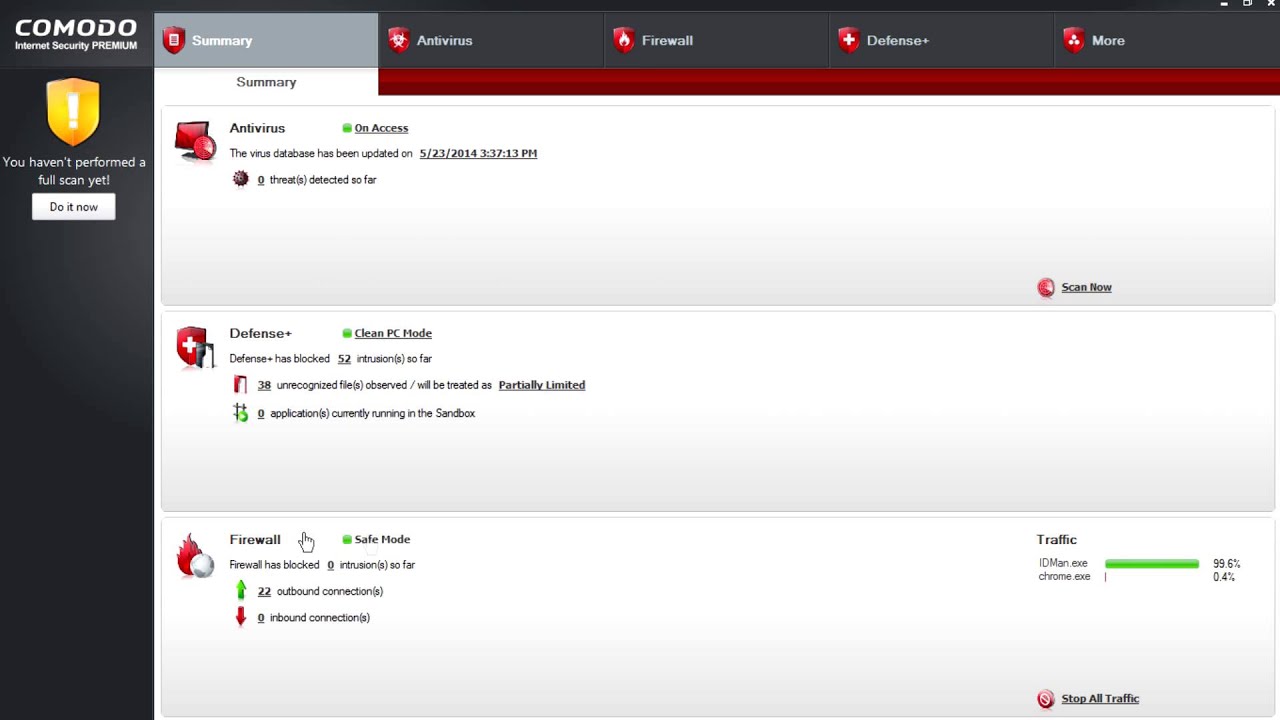Click the virus database update date link
The height and width of the screenshot is (720, 1280).
click(478, 153)
